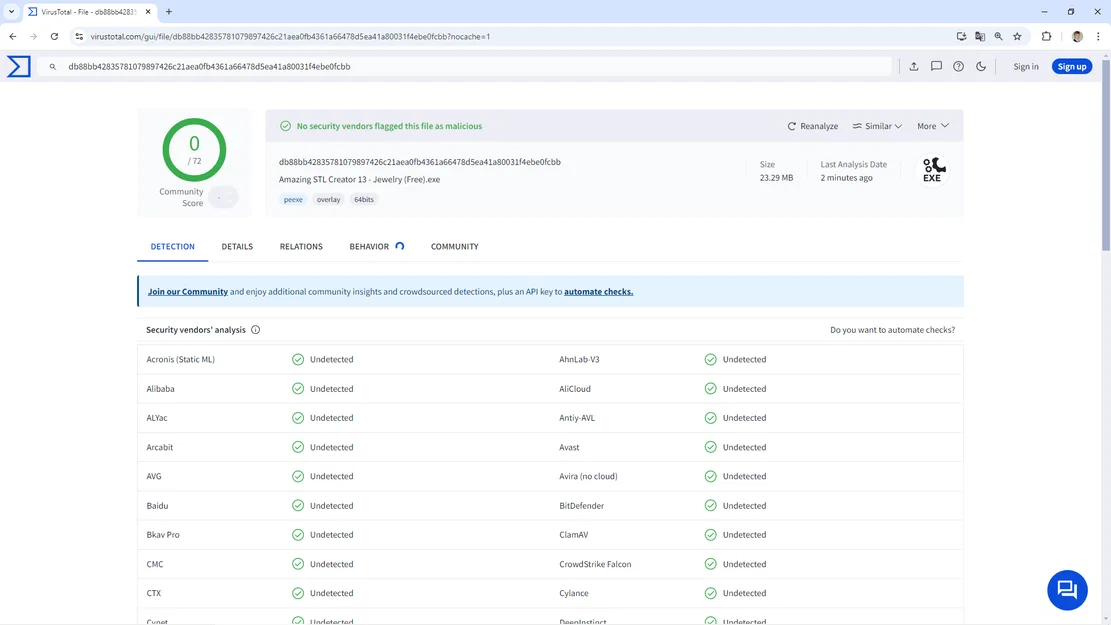The image size is (1111, 625).
Task: Click the file name Amazing STL Creator 13
Action: click(x=359, y=179)
